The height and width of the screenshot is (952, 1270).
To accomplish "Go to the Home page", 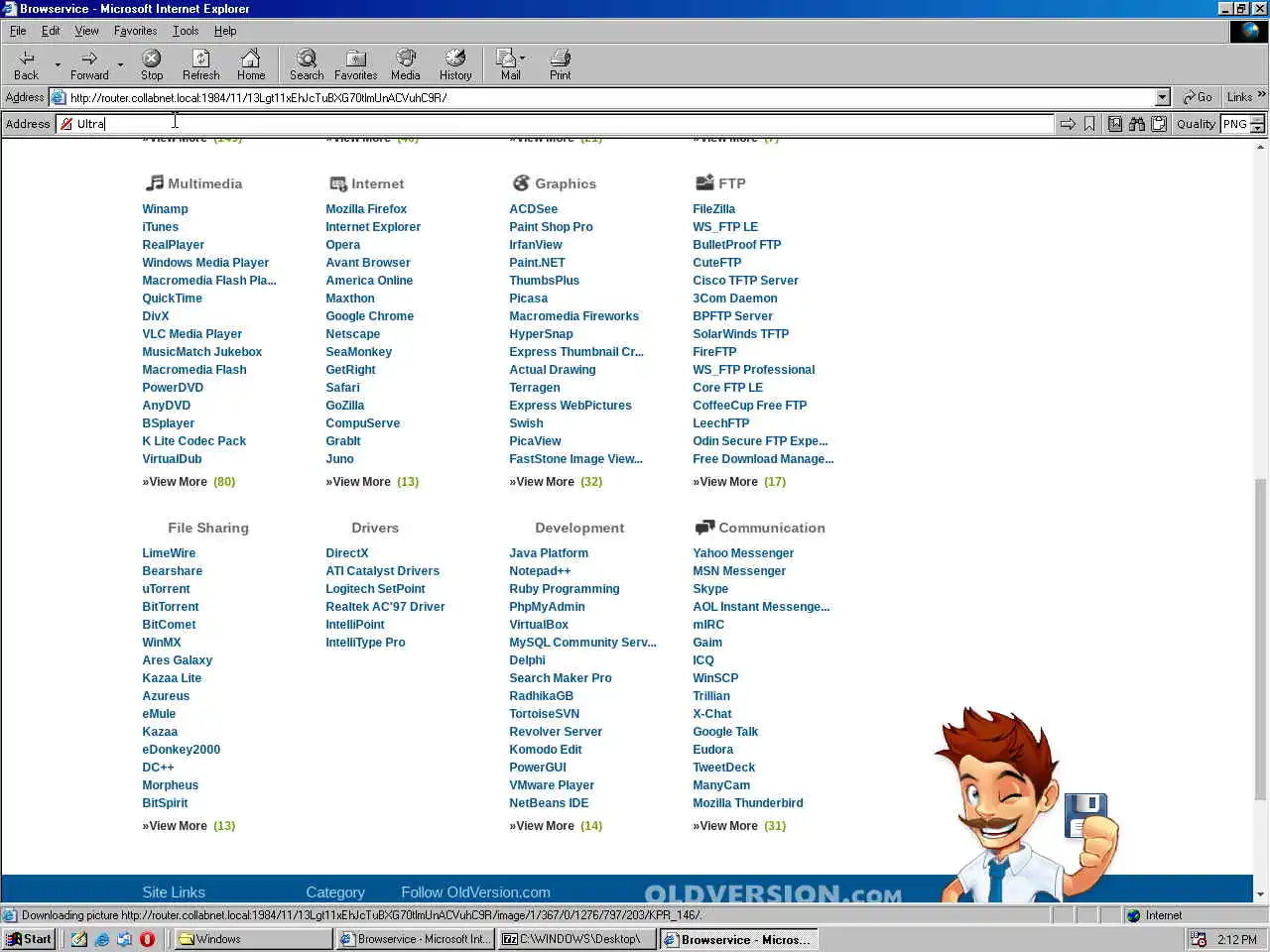I will (251, 64).
